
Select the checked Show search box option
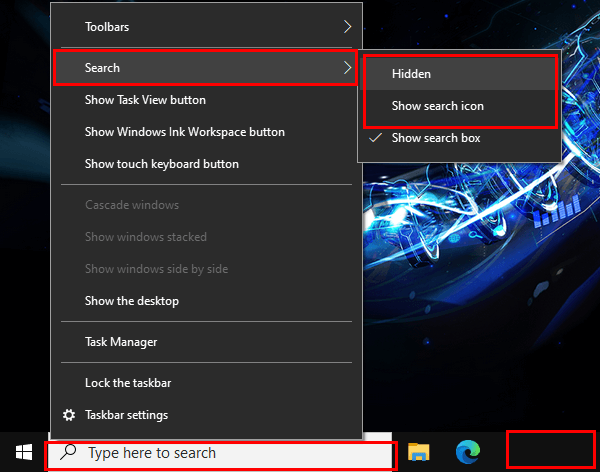point(436,138)
